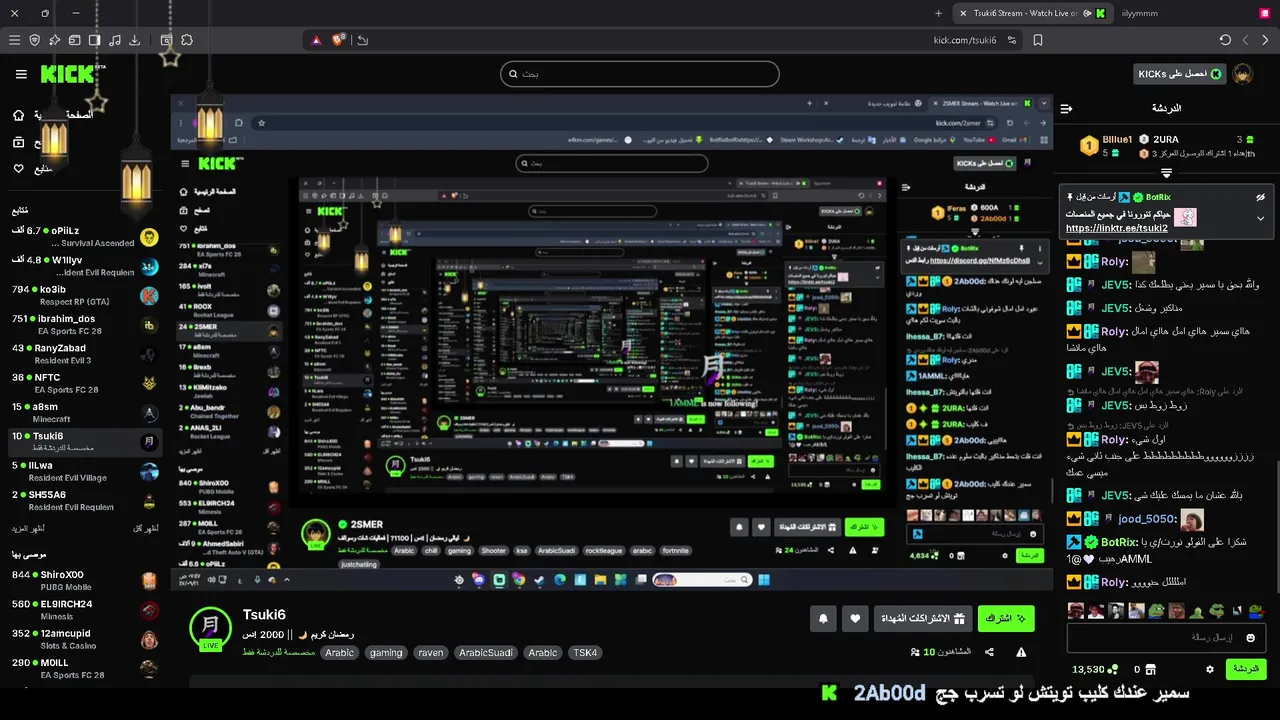Screen dimensions: 1280x720
Task: Click the kick.com/tsuki6 address bar
Action: pyautogui.click(x=965, y=40)
